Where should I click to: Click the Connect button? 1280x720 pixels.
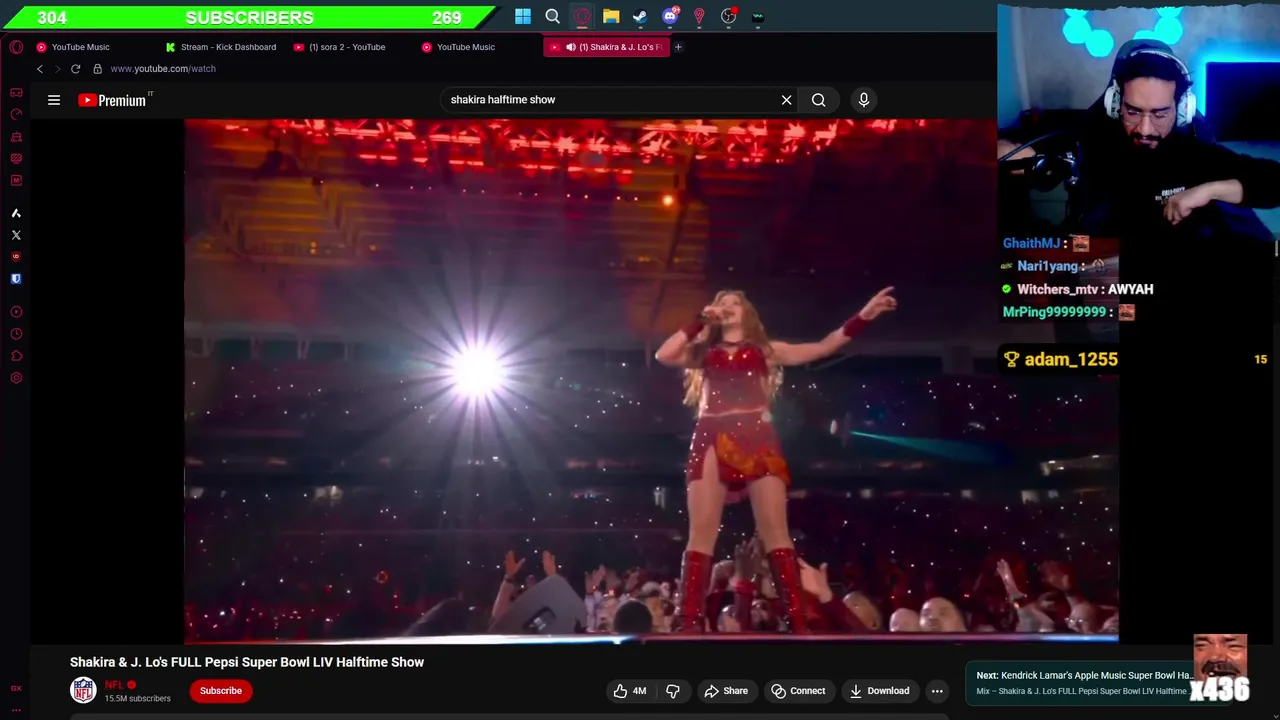click(798, 691)
